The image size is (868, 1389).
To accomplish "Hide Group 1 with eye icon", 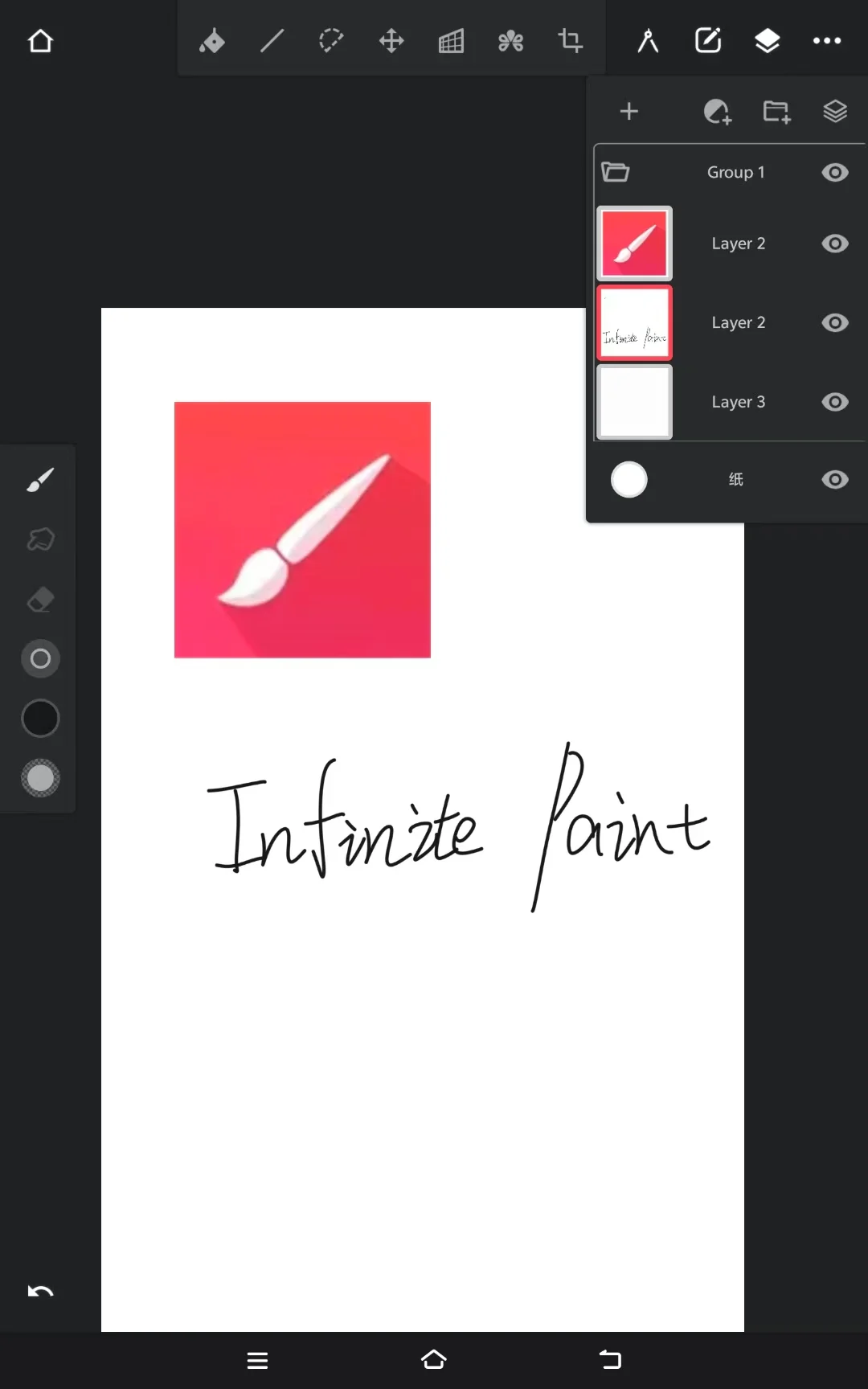I will tap(835, 172).
